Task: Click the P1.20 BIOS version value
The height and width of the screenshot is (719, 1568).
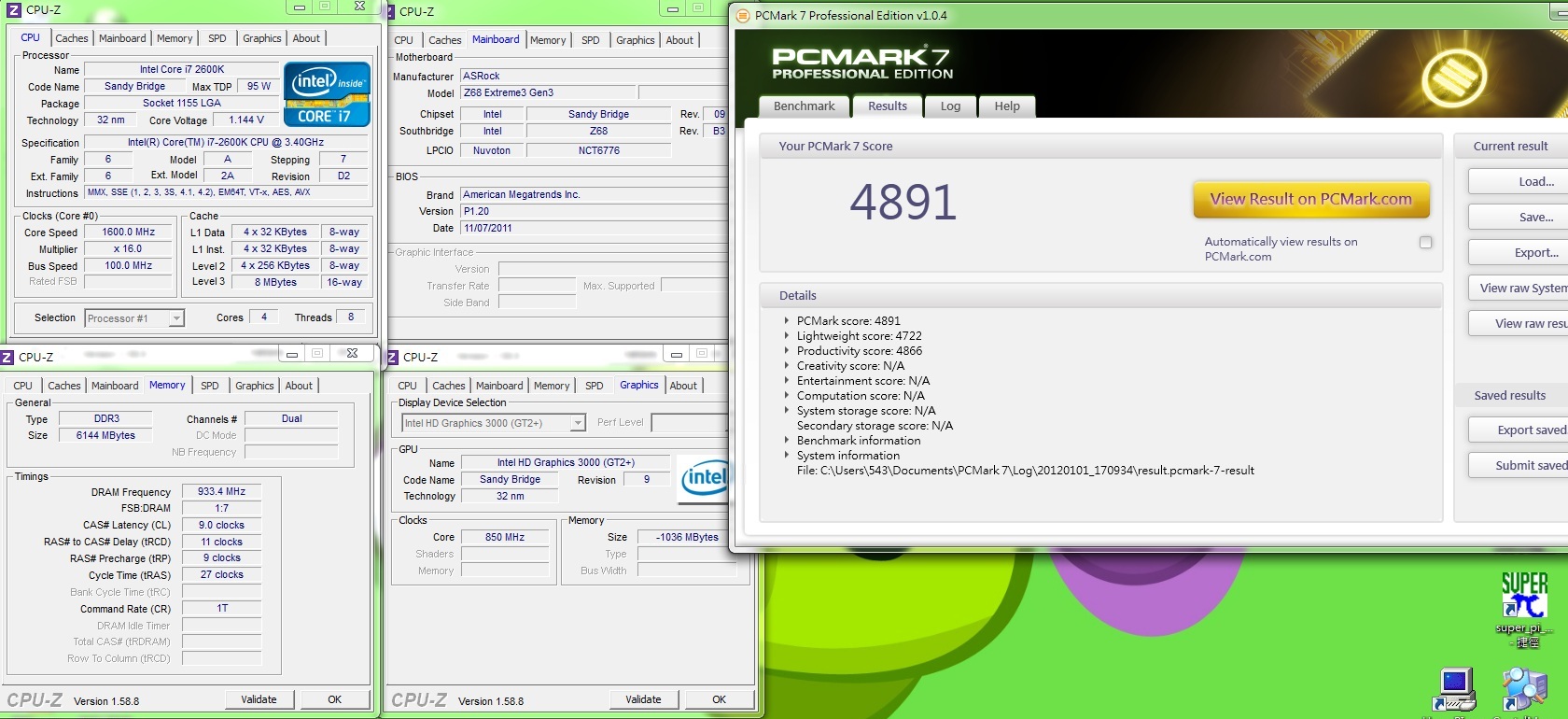Action: 593,211
